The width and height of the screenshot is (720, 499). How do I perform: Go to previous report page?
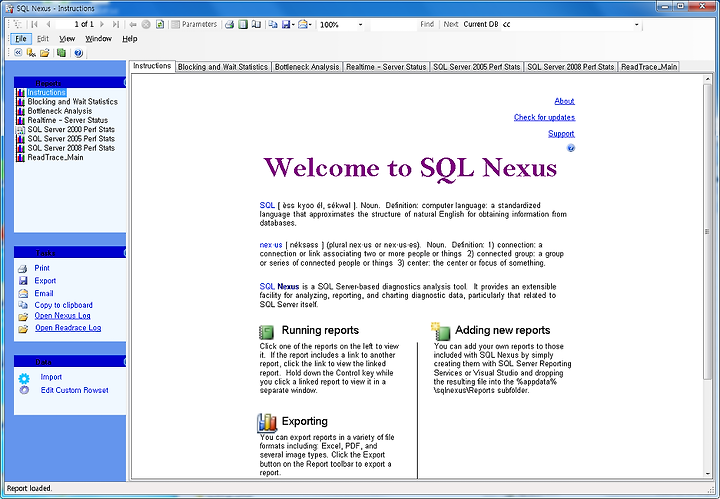tap(48, 24)
